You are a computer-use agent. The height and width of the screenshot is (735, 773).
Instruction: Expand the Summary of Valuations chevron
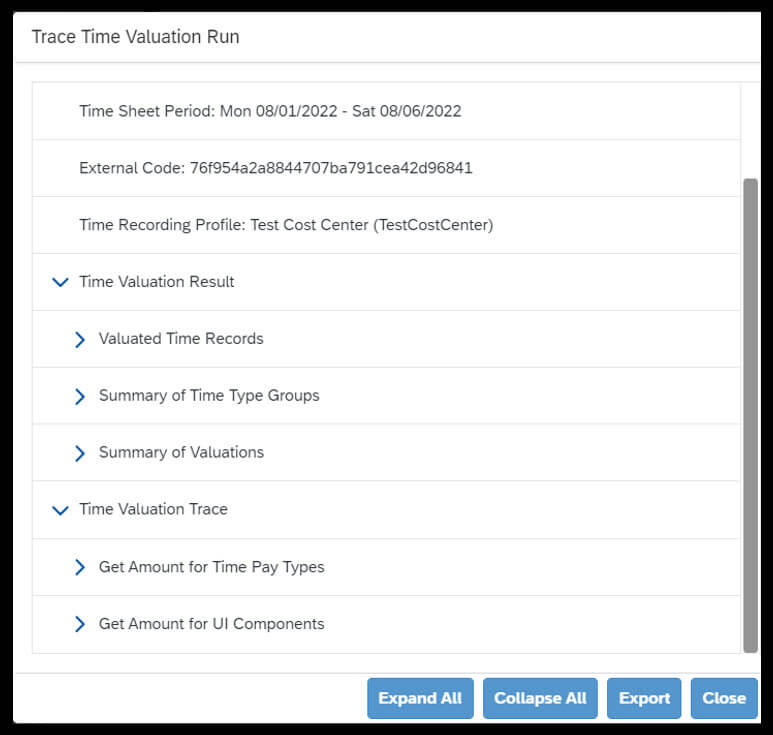80,454
